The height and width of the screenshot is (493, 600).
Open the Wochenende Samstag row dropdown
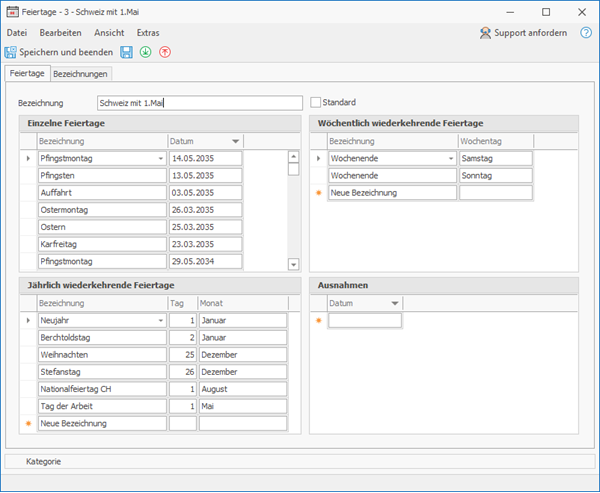click(x=451, y=158)
